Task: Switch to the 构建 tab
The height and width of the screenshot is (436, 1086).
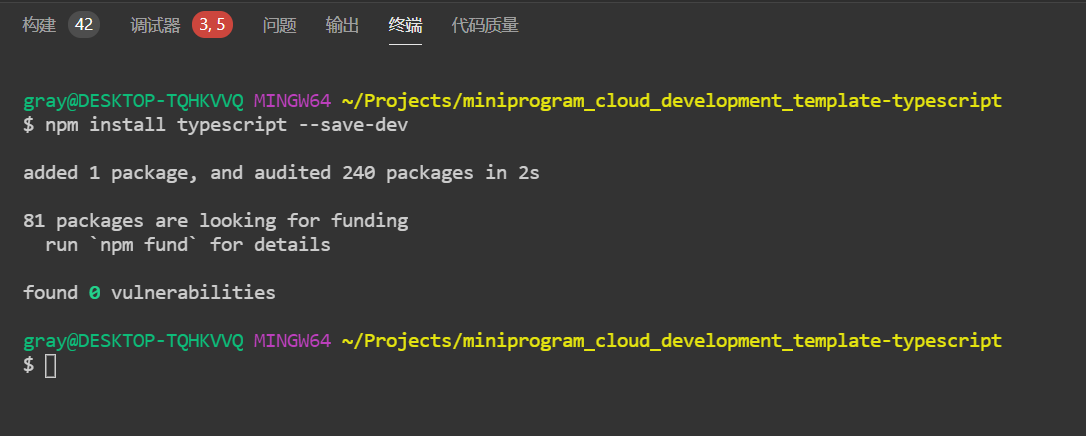Action: 40,25
